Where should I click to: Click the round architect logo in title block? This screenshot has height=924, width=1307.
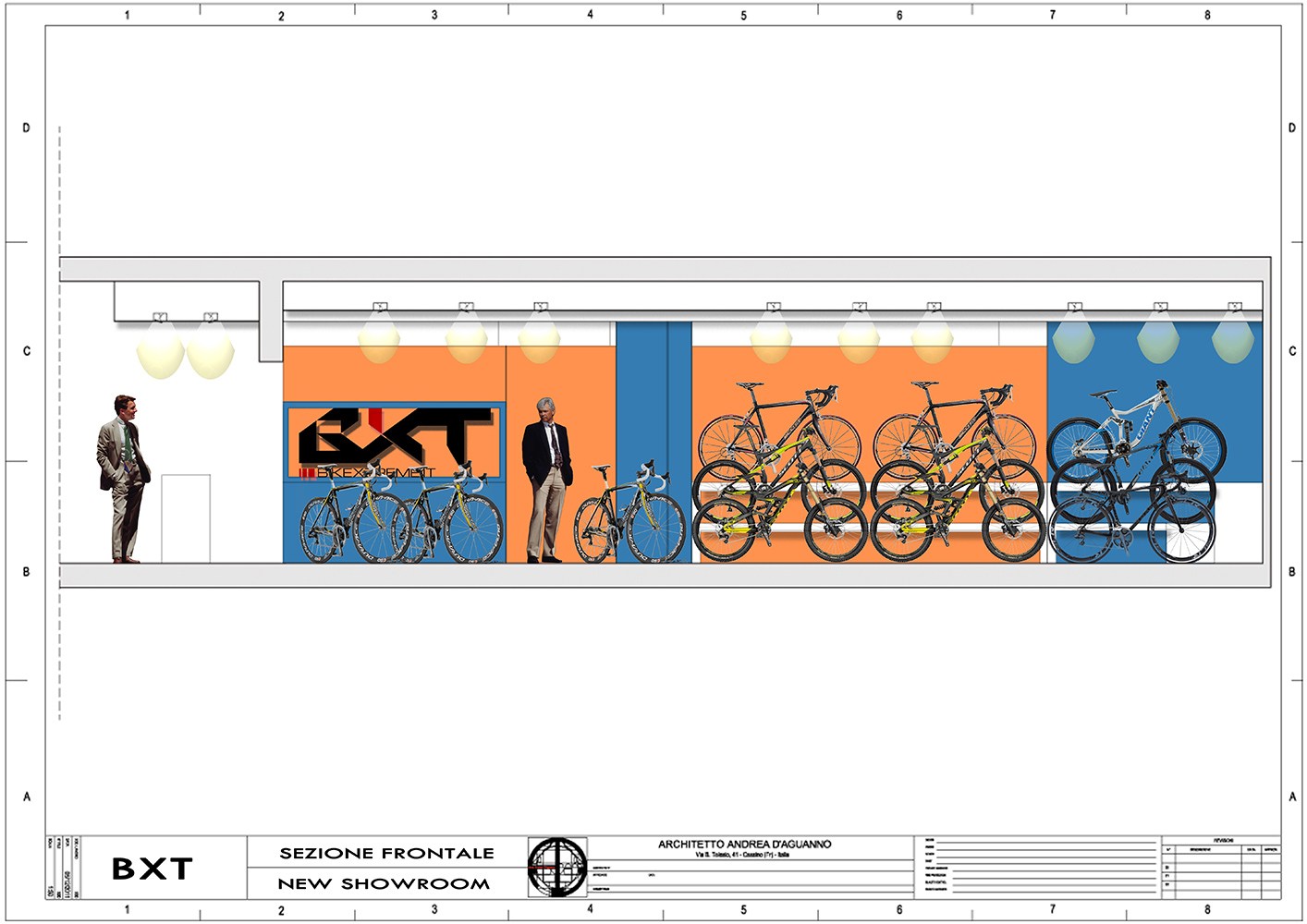[x=557, y=868]
